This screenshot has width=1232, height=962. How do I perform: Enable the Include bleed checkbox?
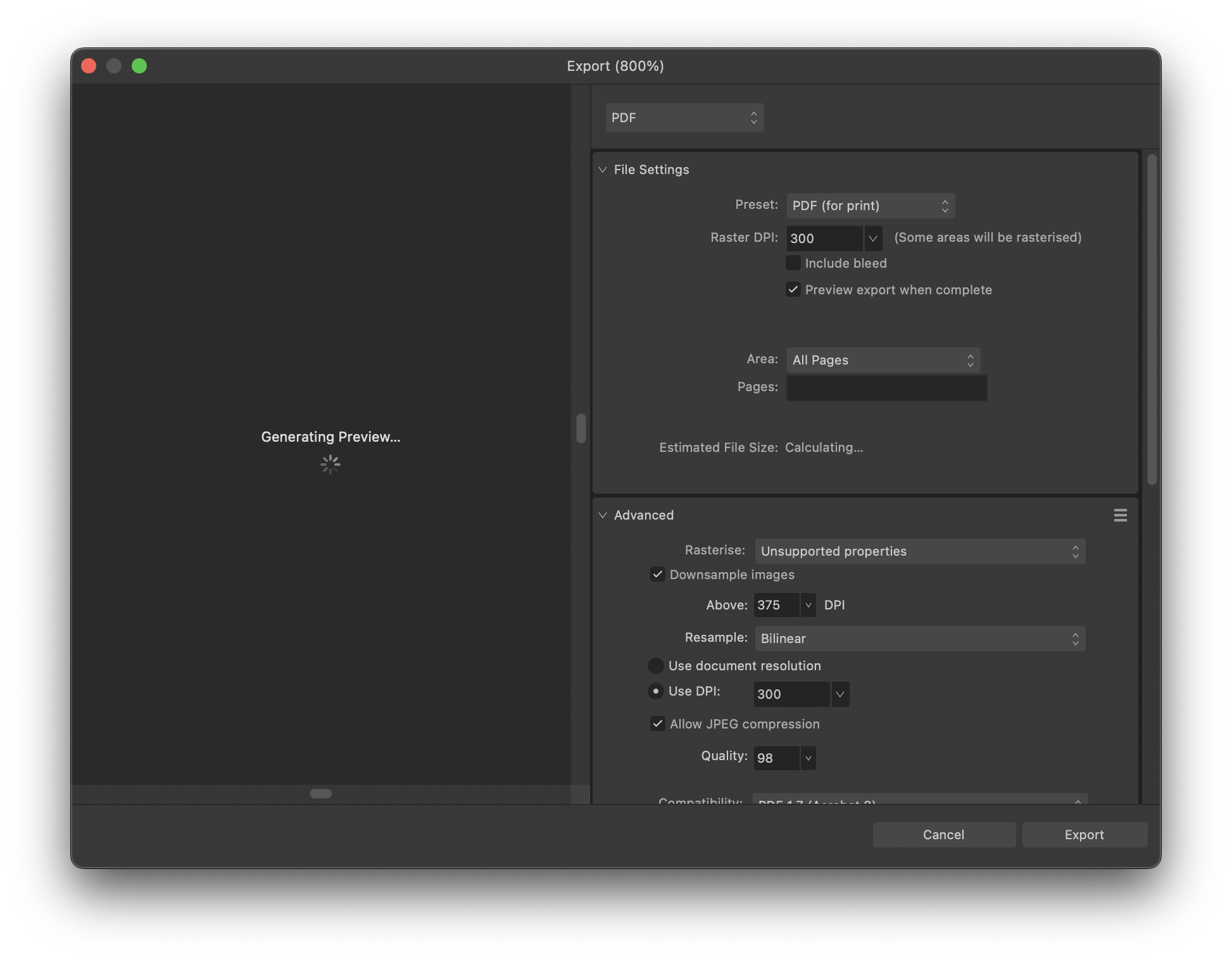pos(793,263)
